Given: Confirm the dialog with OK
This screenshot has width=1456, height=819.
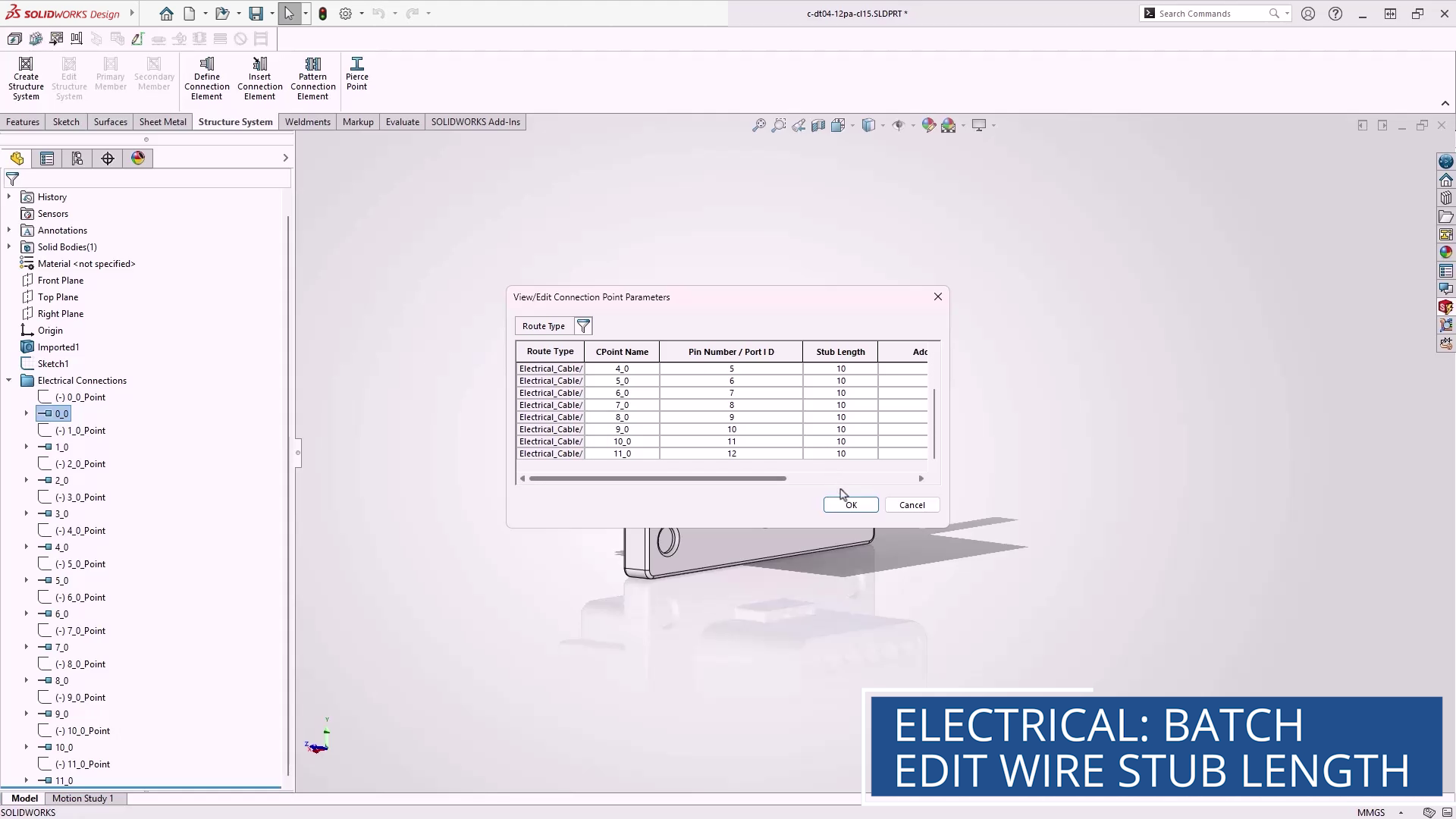Looking at the screenshot, I should coord(851,505).
